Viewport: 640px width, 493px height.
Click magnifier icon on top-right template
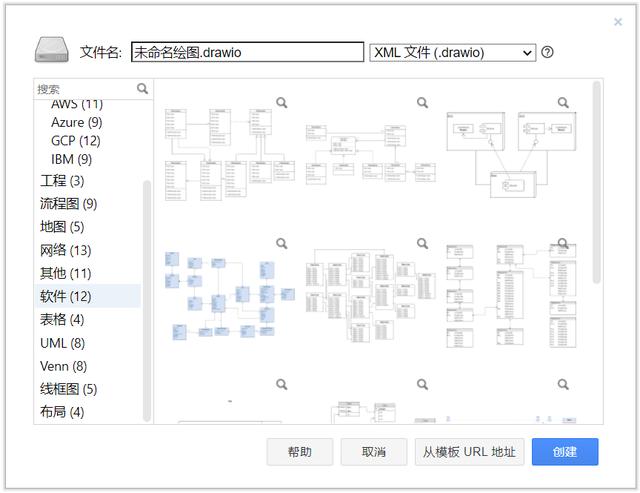pyautogui.click(x=563, y=102)
